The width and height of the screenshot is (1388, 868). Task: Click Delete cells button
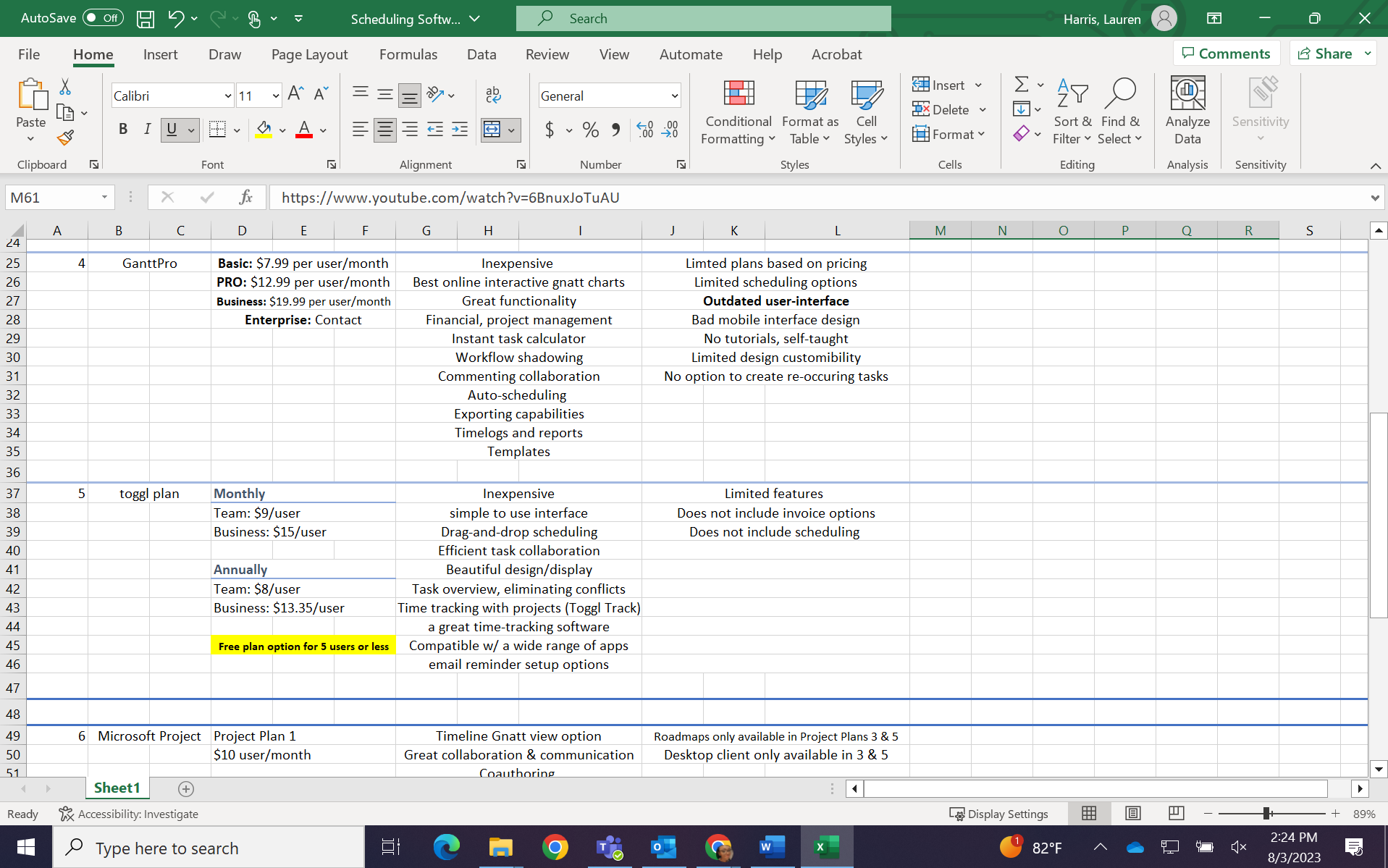pyautogui.click(x=941, y=109)
